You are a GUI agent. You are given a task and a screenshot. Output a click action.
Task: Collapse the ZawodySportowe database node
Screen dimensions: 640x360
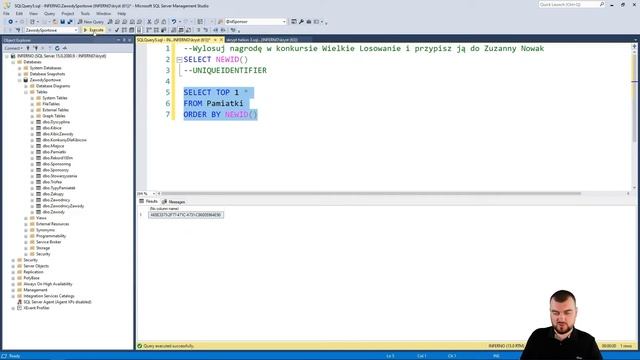point(20,80)
